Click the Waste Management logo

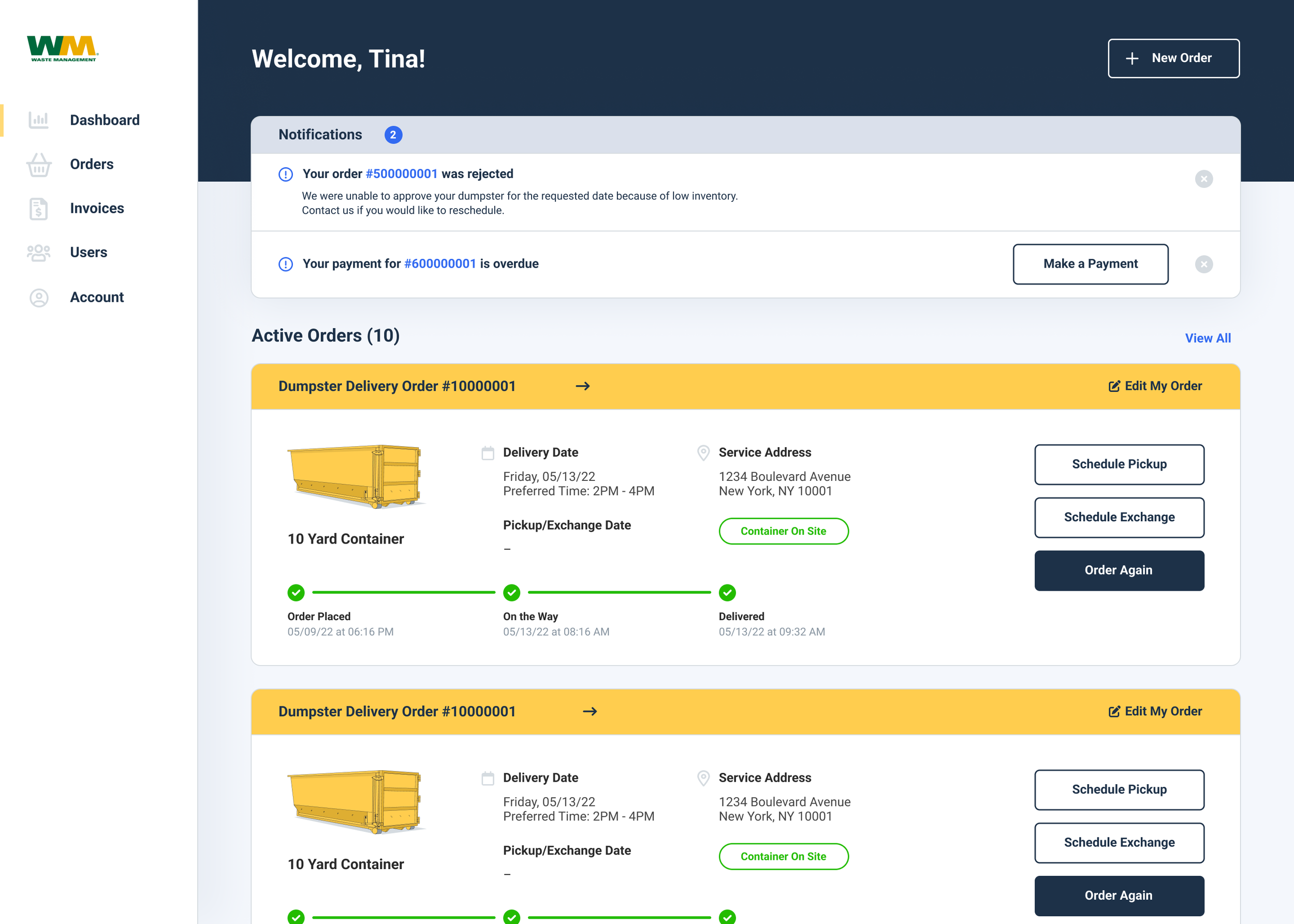click(63, 49)
